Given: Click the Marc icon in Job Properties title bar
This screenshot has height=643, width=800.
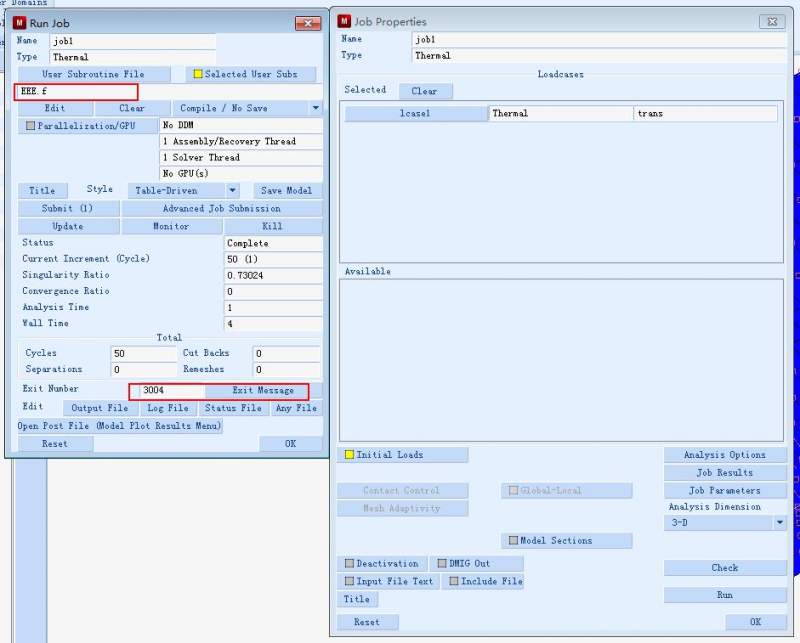Looking at the screenshot, I should (344, 21).
